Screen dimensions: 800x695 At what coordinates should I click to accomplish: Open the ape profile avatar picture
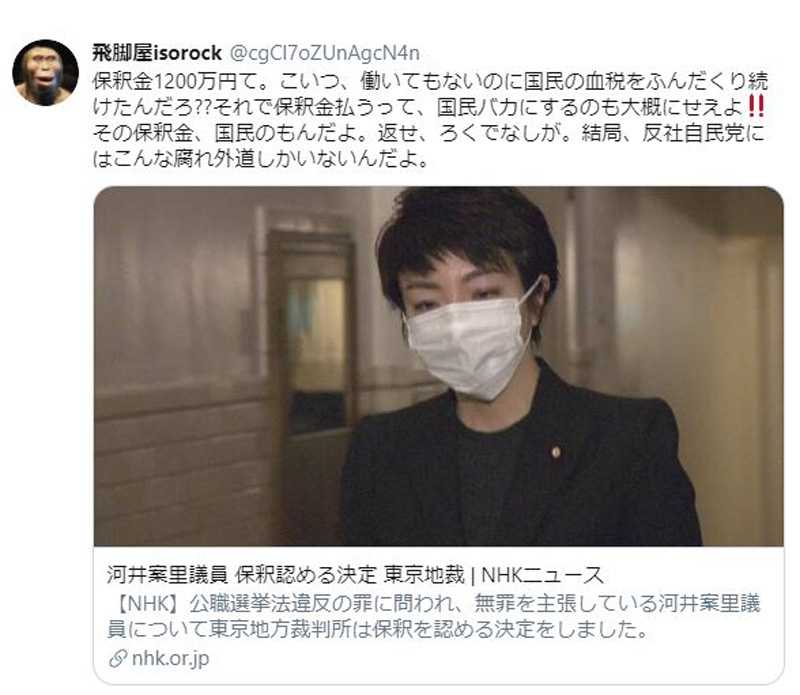[45, 72]
